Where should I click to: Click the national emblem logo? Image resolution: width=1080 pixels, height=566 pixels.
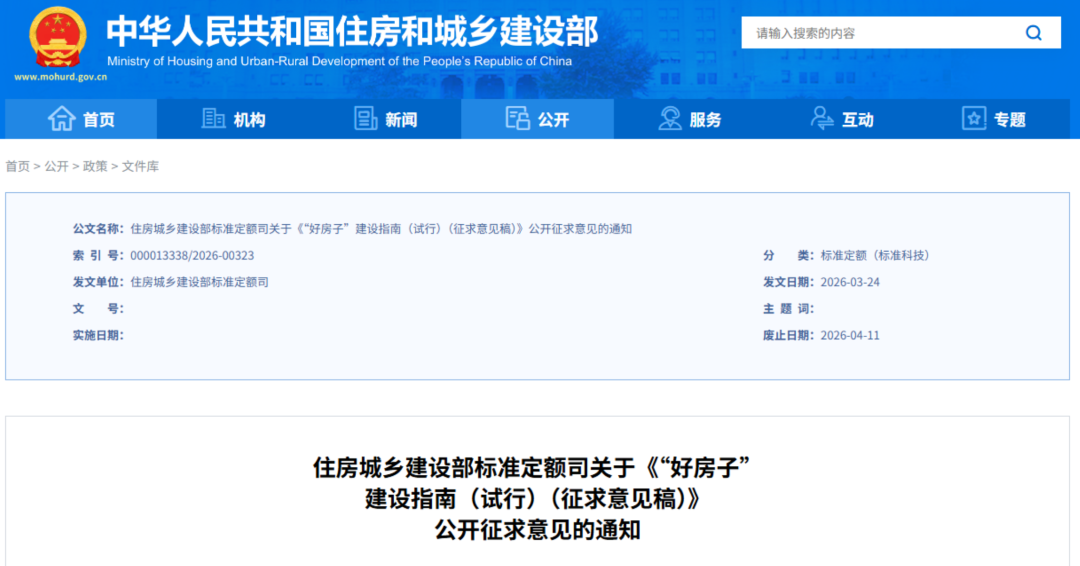(x=58, y=38)
